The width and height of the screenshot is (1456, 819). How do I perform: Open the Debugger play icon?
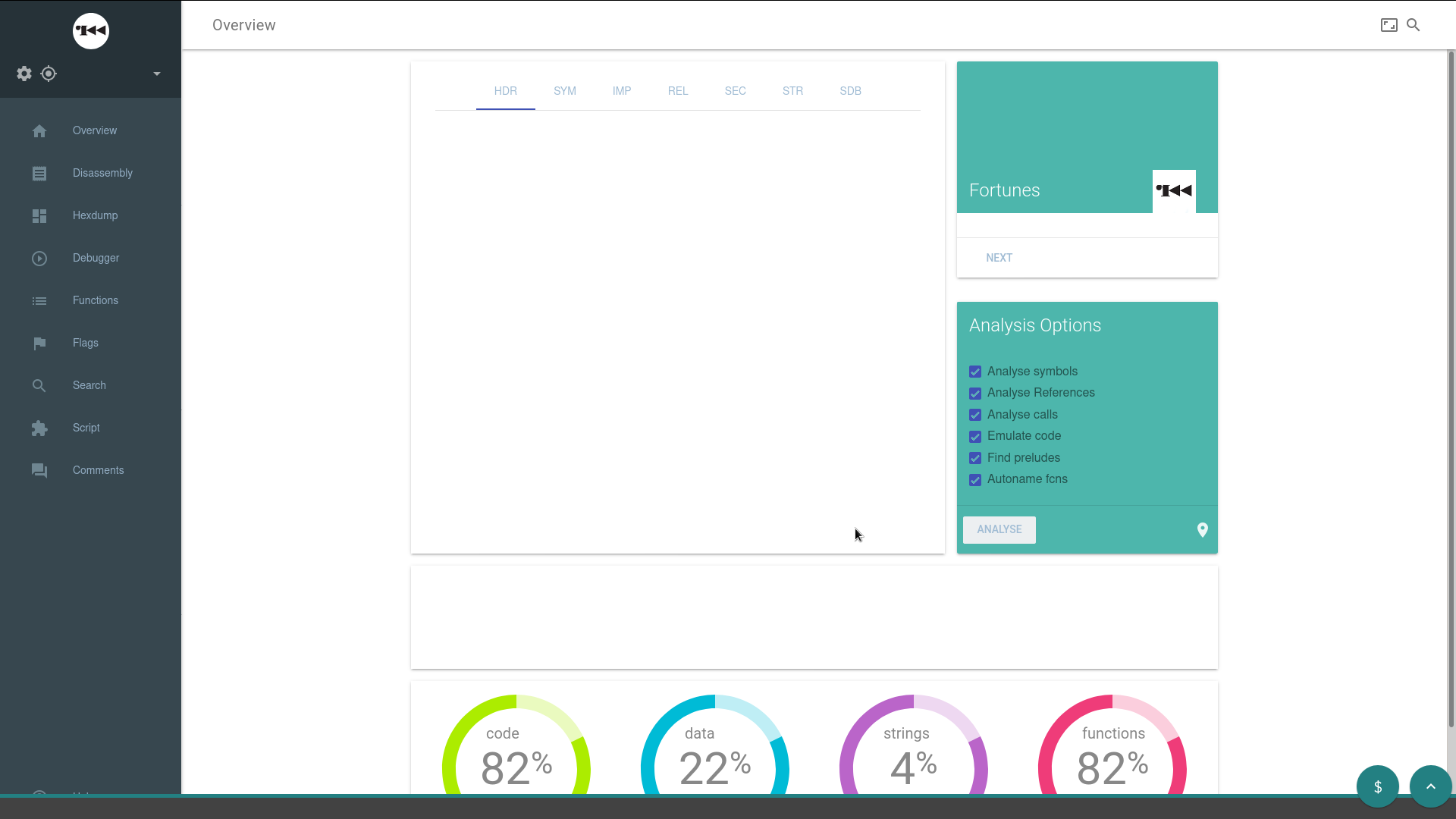(39, 259)
